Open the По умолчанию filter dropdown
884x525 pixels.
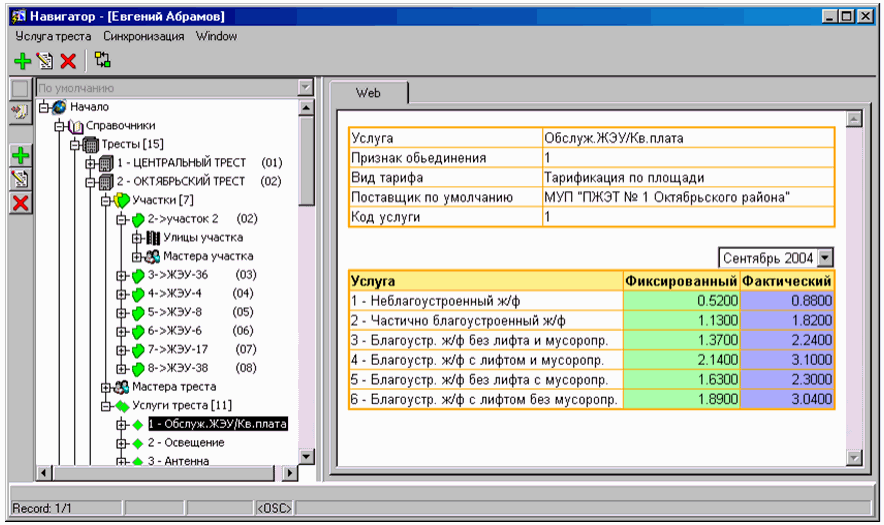tap(305, 88)
